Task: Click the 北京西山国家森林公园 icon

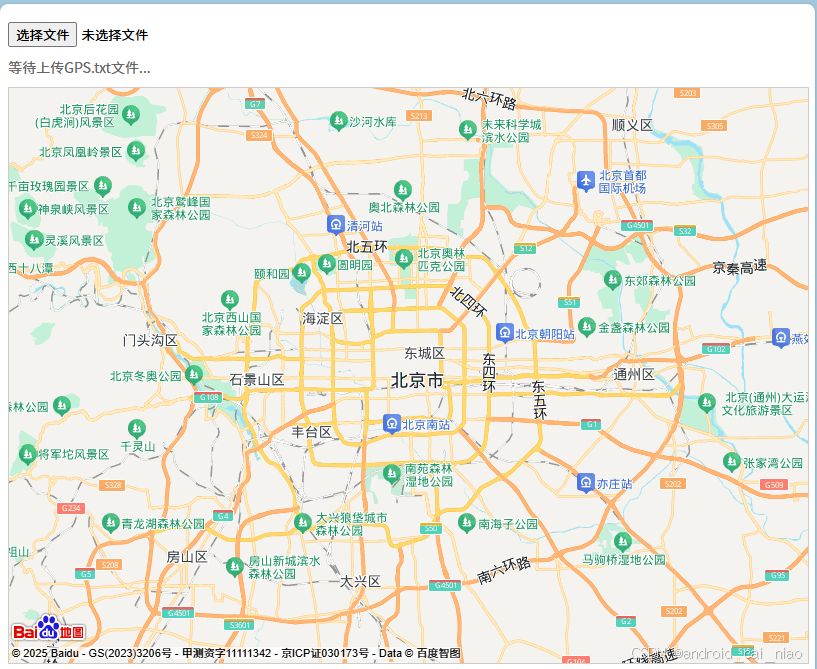Action: pyautogui.click(x=230, y=300)
